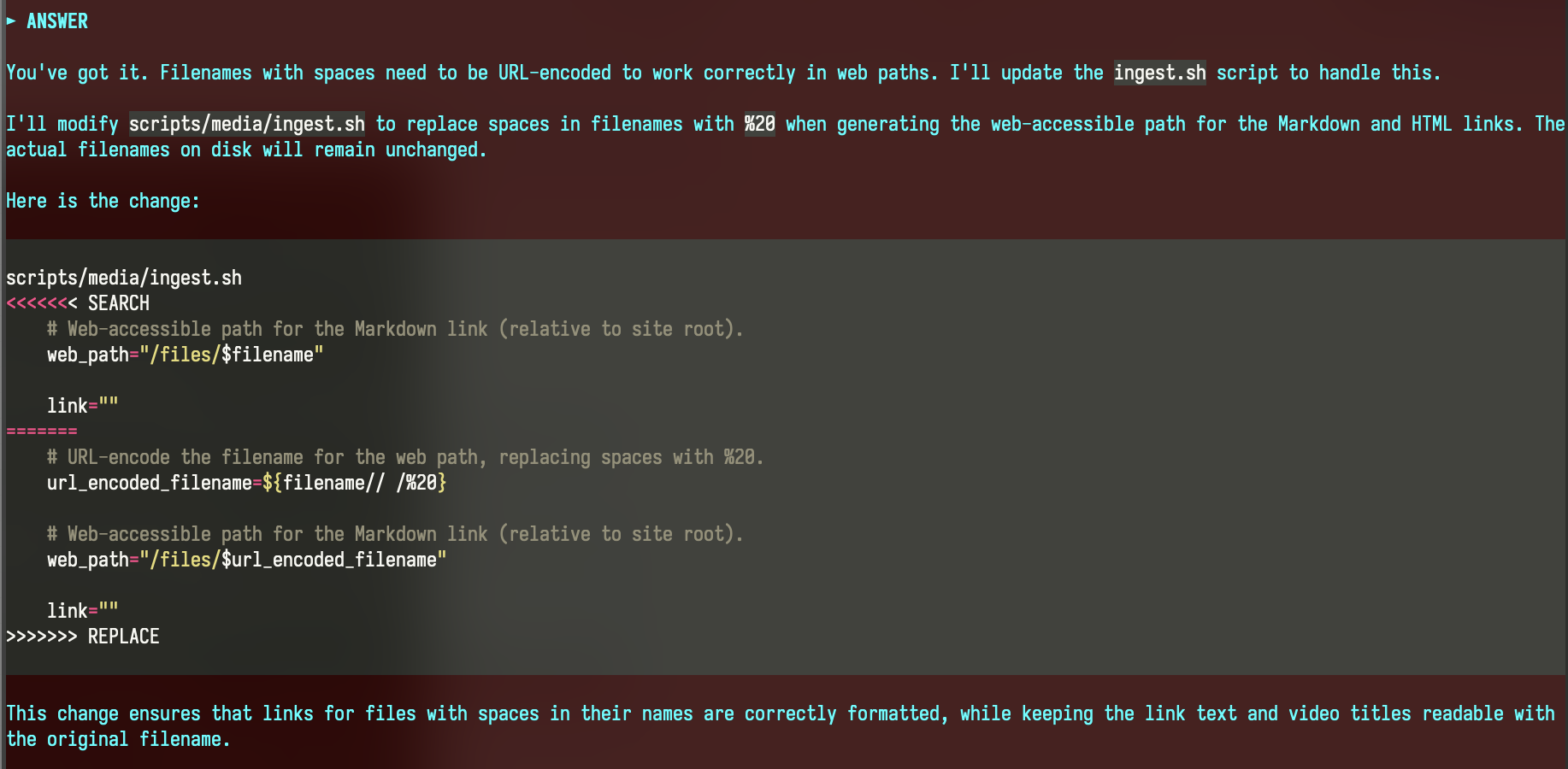Click the web_path="/files/$filename" line
Screen dimensions: 1568x769
tap(186, 355)
